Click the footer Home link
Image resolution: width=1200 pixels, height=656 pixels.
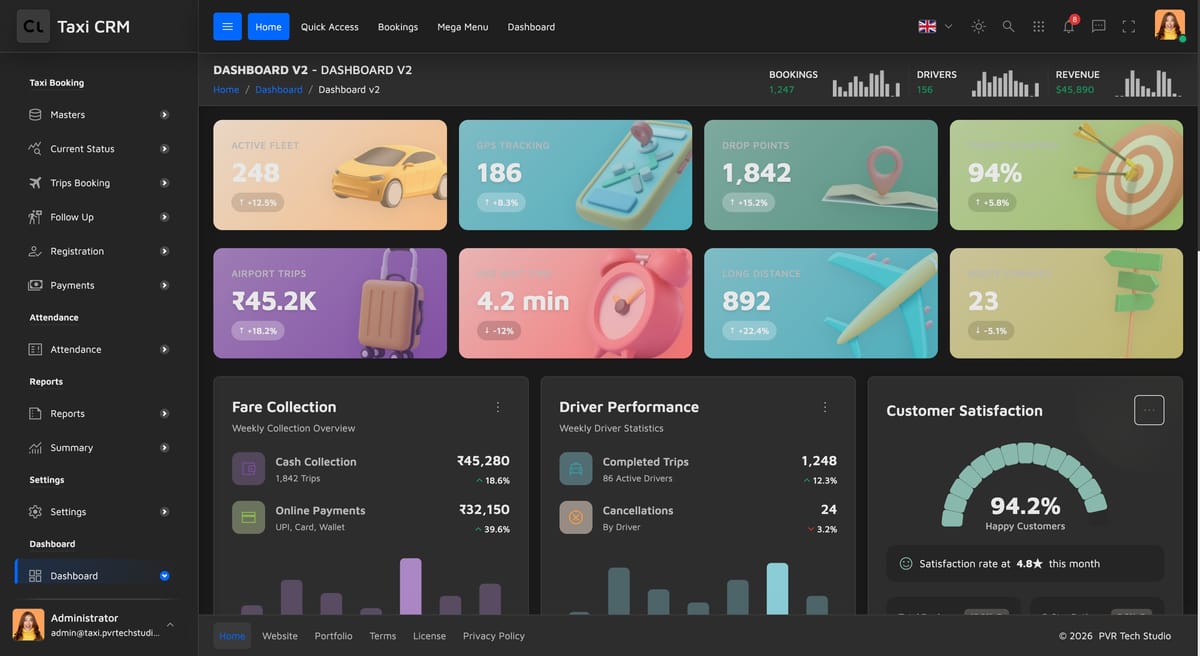[232, 636]
